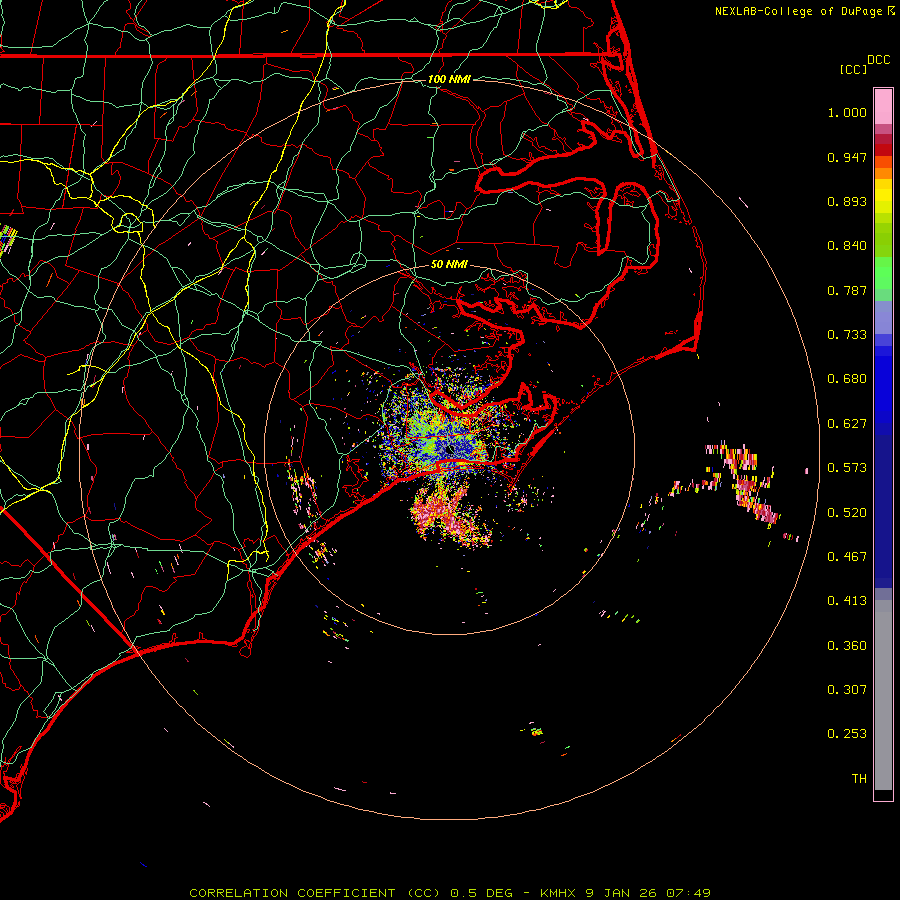This screenshot has height=900, width=900.
Task: Select the 0.947 scale value
Action: tap(847, 157)
